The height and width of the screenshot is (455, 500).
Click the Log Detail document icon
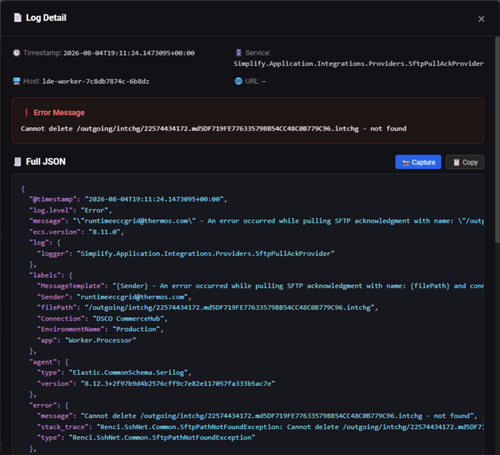pyautogui.click(x=17, y=18)
